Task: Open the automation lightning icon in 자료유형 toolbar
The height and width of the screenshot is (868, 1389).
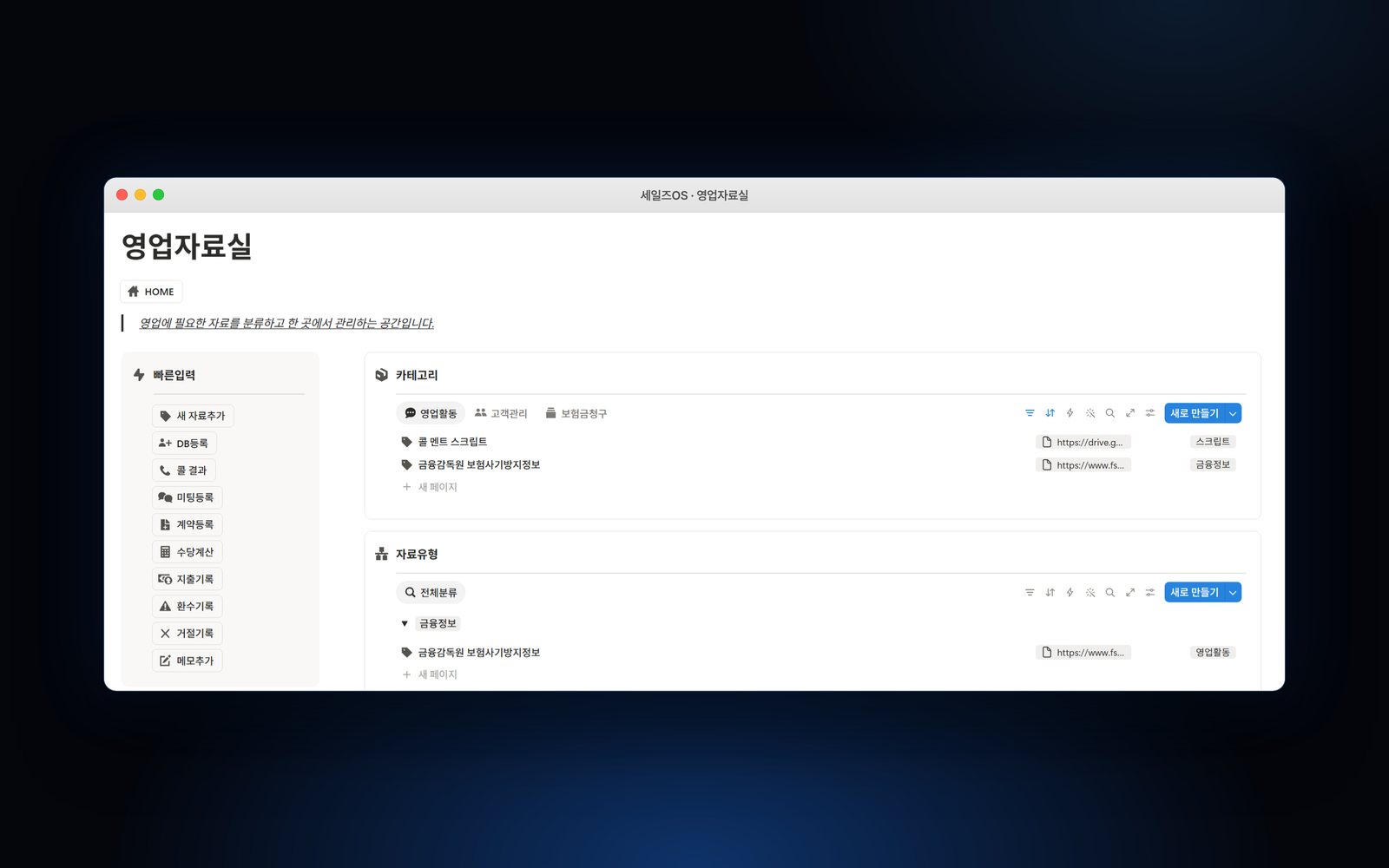Action: (x=1070, y=592)
